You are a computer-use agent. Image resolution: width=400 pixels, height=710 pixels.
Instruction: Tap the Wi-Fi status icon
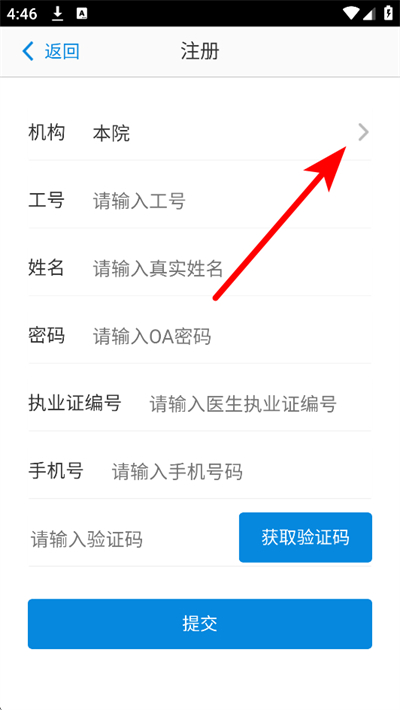[x=352, y=13]
